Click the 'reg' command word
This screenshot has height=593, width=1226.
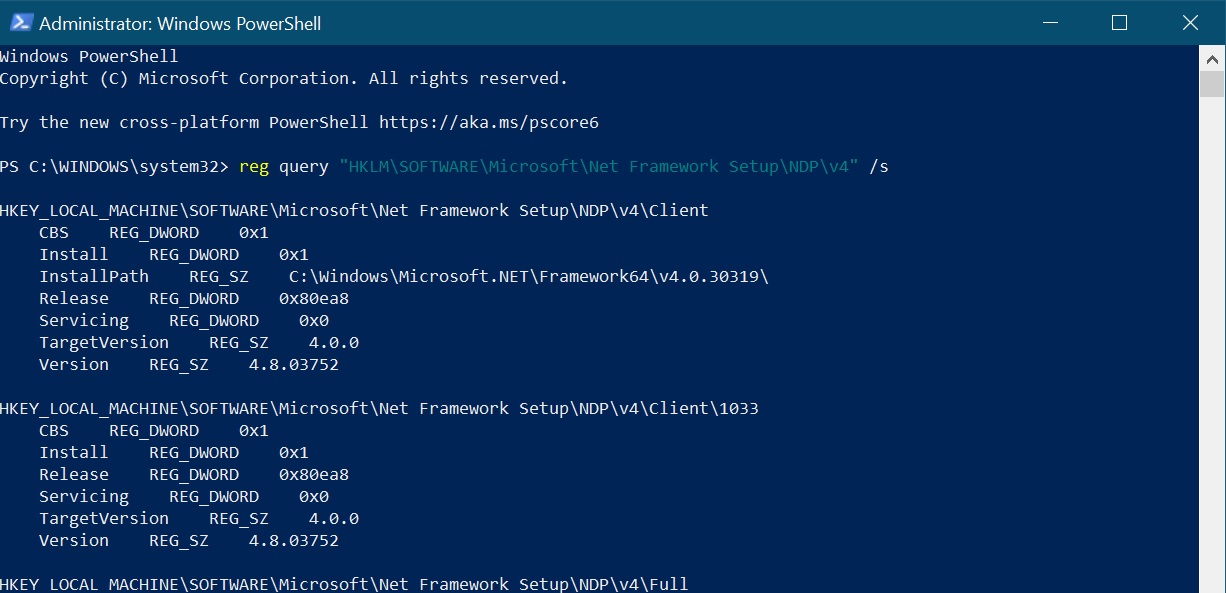pyautogui.click(x=254, y=166)
